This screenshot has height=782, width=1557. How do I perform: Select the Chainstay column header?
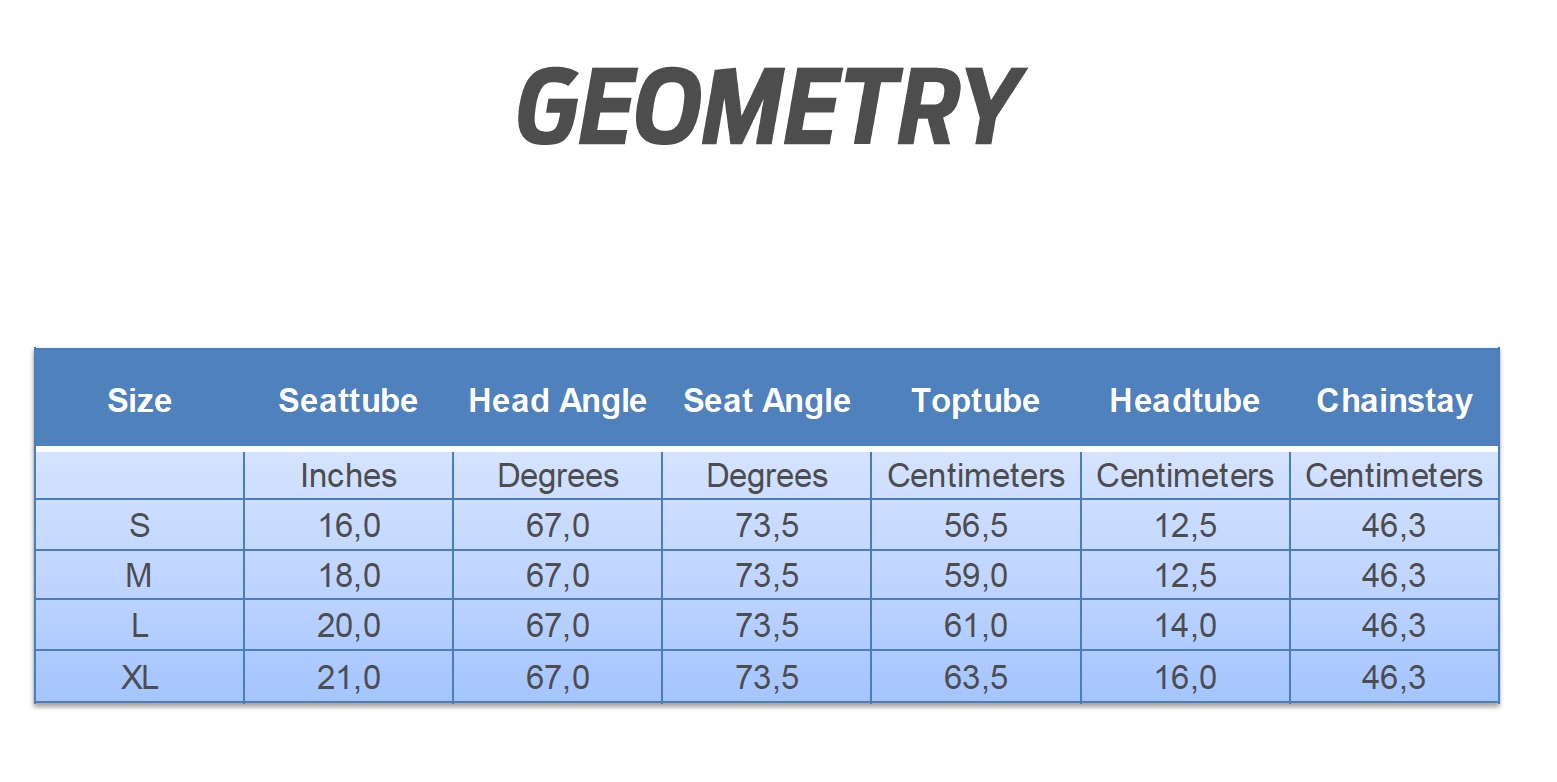click(x=1394, y=401)
